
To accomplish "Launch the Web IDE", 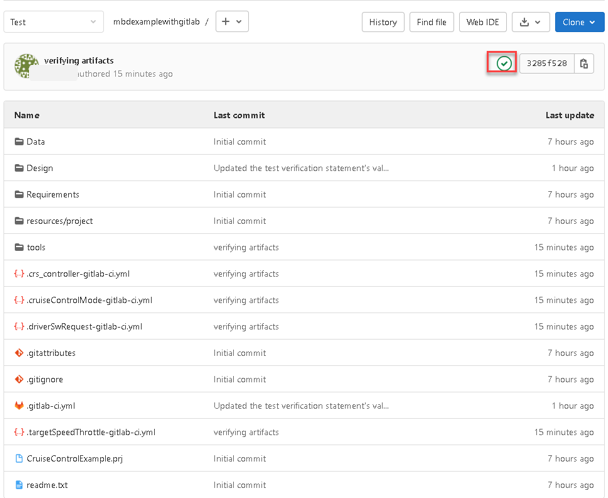I will pos(483,22).
